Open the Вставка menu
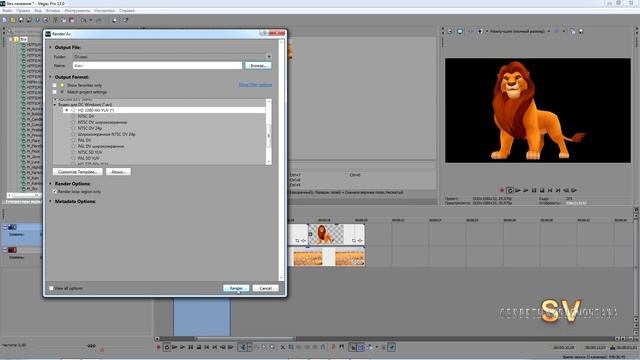Image resolution: width=640 pixels, height=360 pixels. click(x=53, y=11)
